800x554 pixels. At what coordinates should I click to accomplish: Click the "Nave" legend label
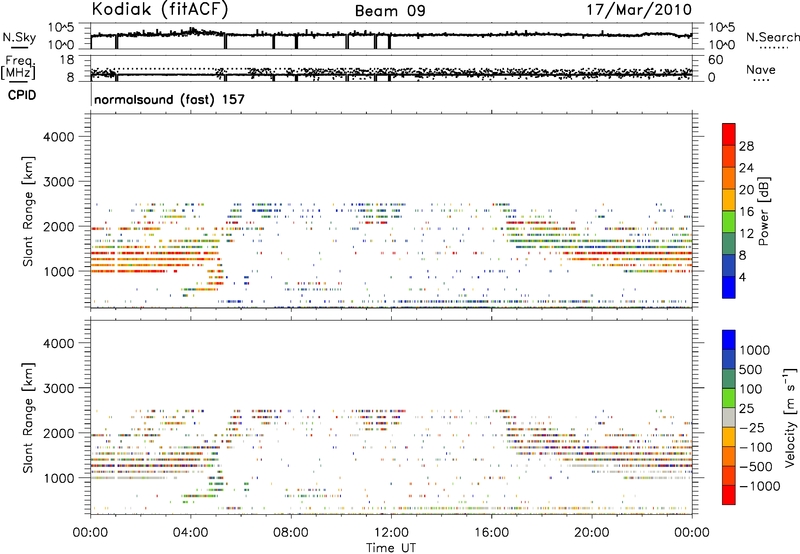click(x=761, y=69)
